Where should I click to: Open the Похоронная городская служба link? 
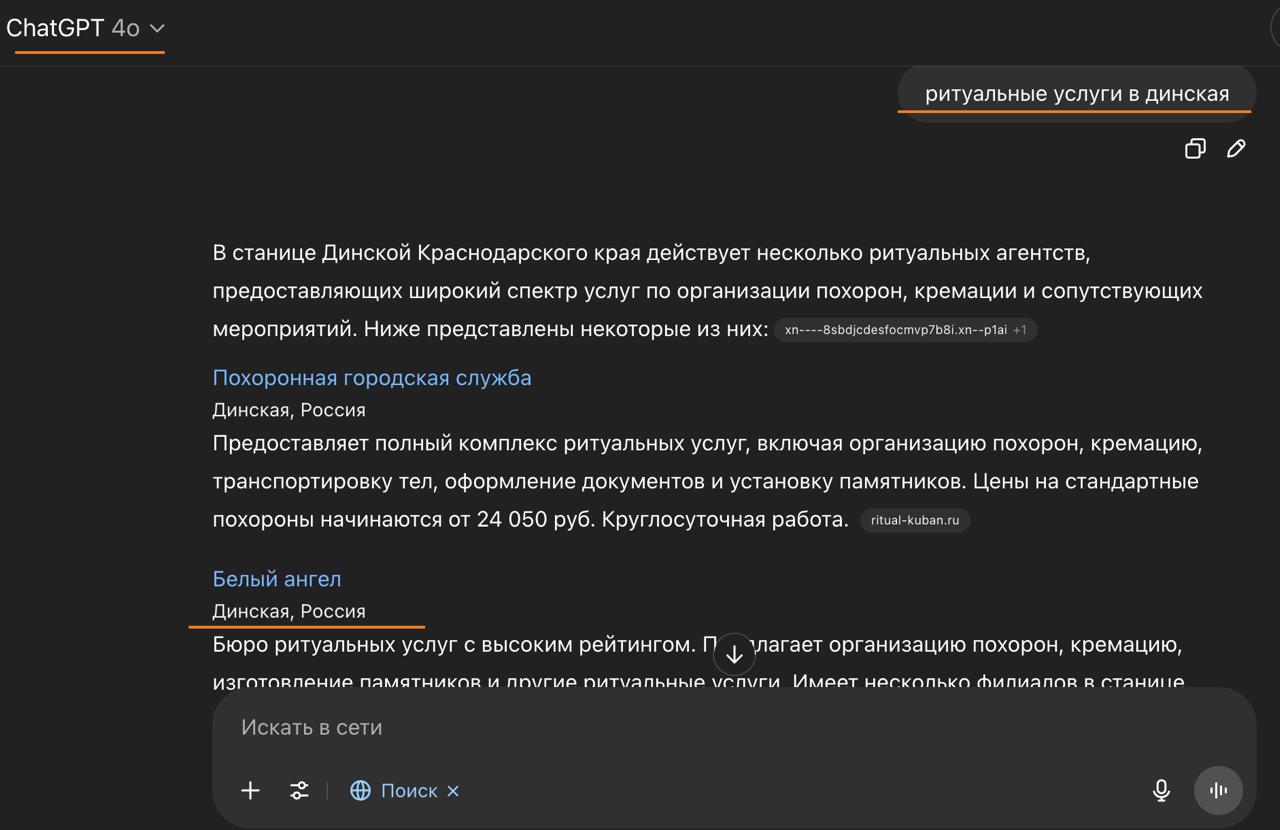click(x=371, y=377)
